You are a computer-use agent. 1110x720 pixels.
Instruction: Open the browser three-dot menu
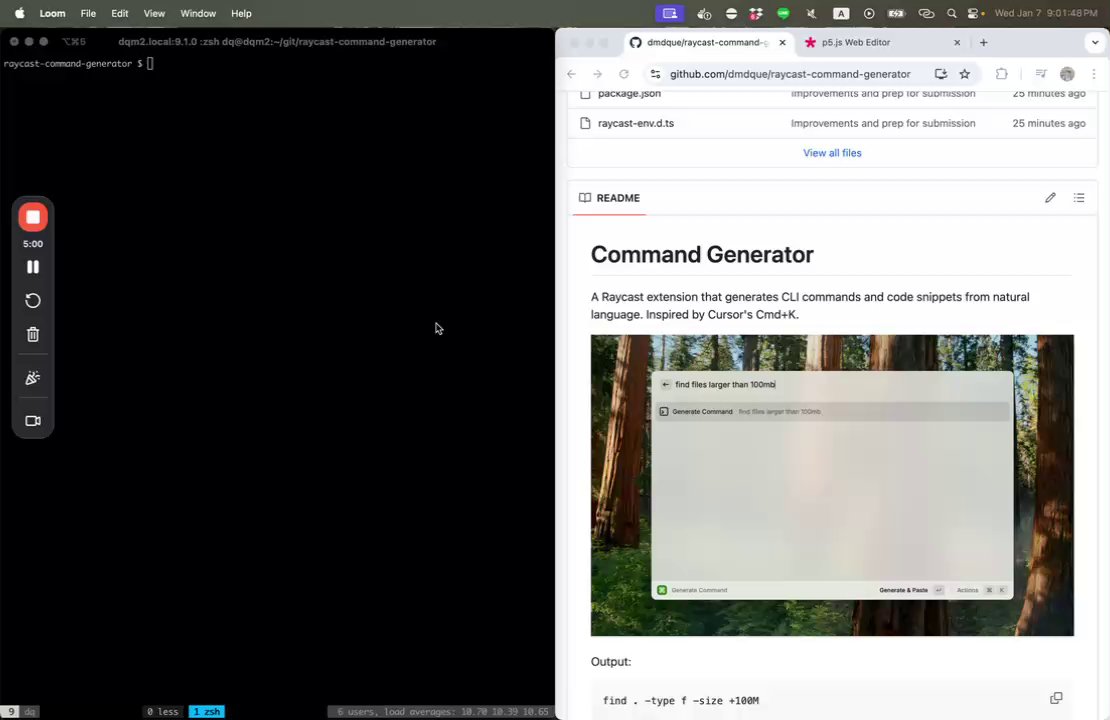[x=1094, y=74]
